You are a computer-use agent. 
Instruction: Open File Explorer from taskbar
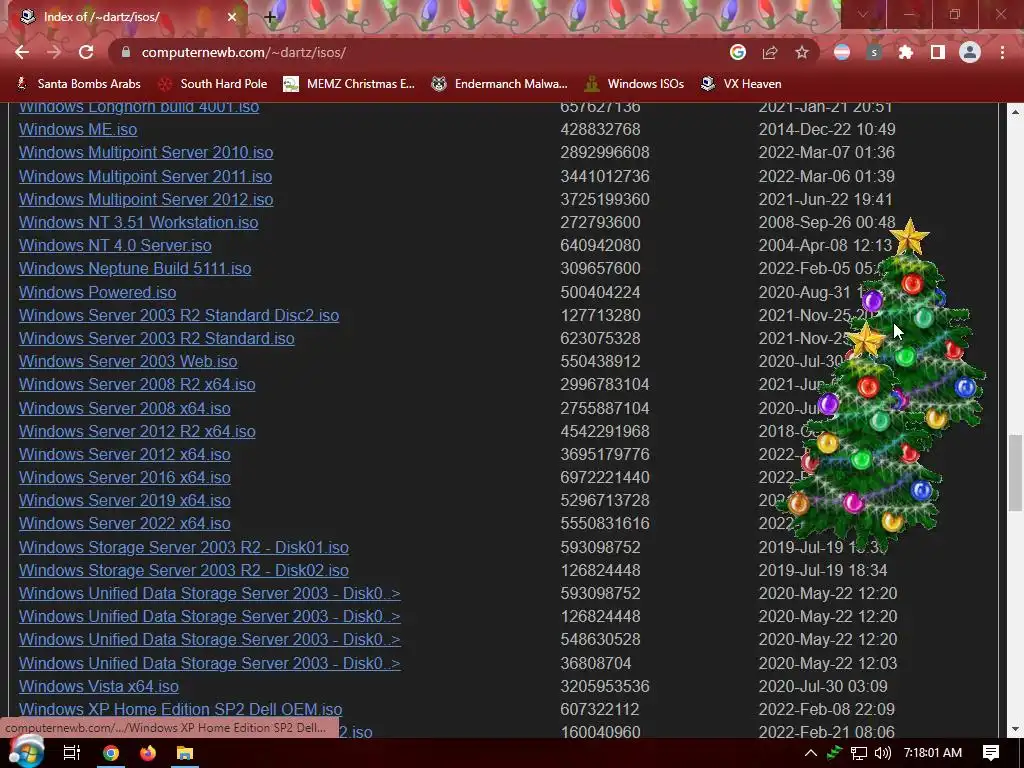click(185, 753)
